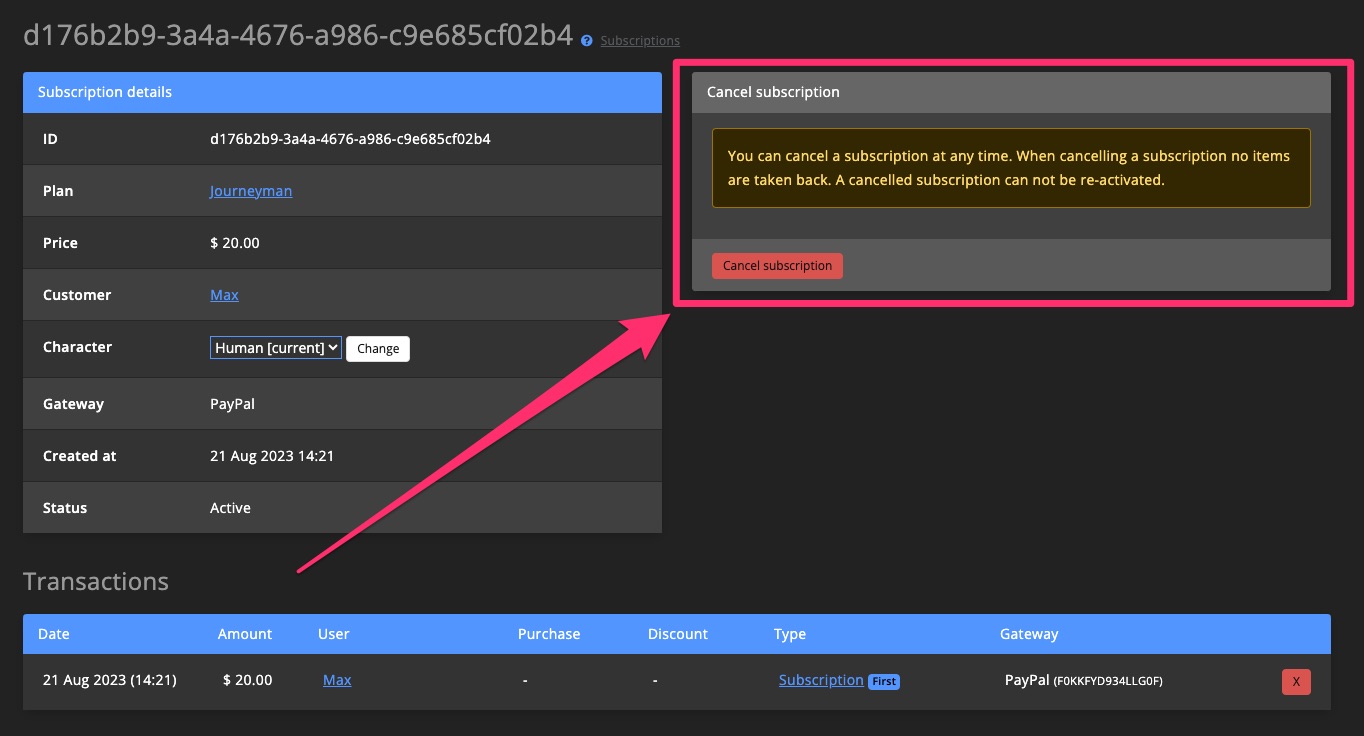1364x736 pixels.
Task: Click the help question mark icon beside the title
Action: [x=586, y=40]
